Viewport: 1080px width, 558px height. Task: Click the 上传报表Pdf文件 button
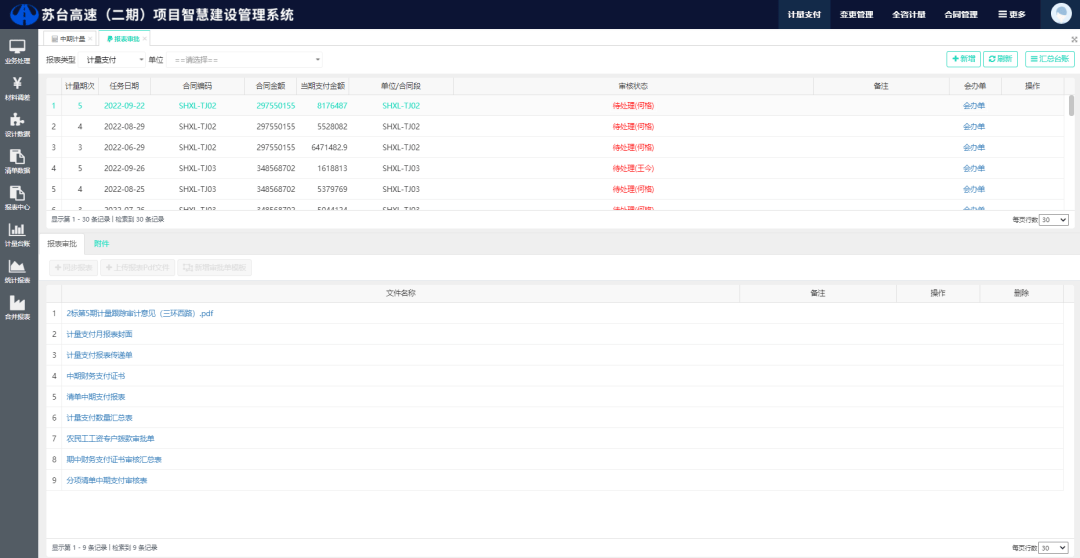coord(137,268)
